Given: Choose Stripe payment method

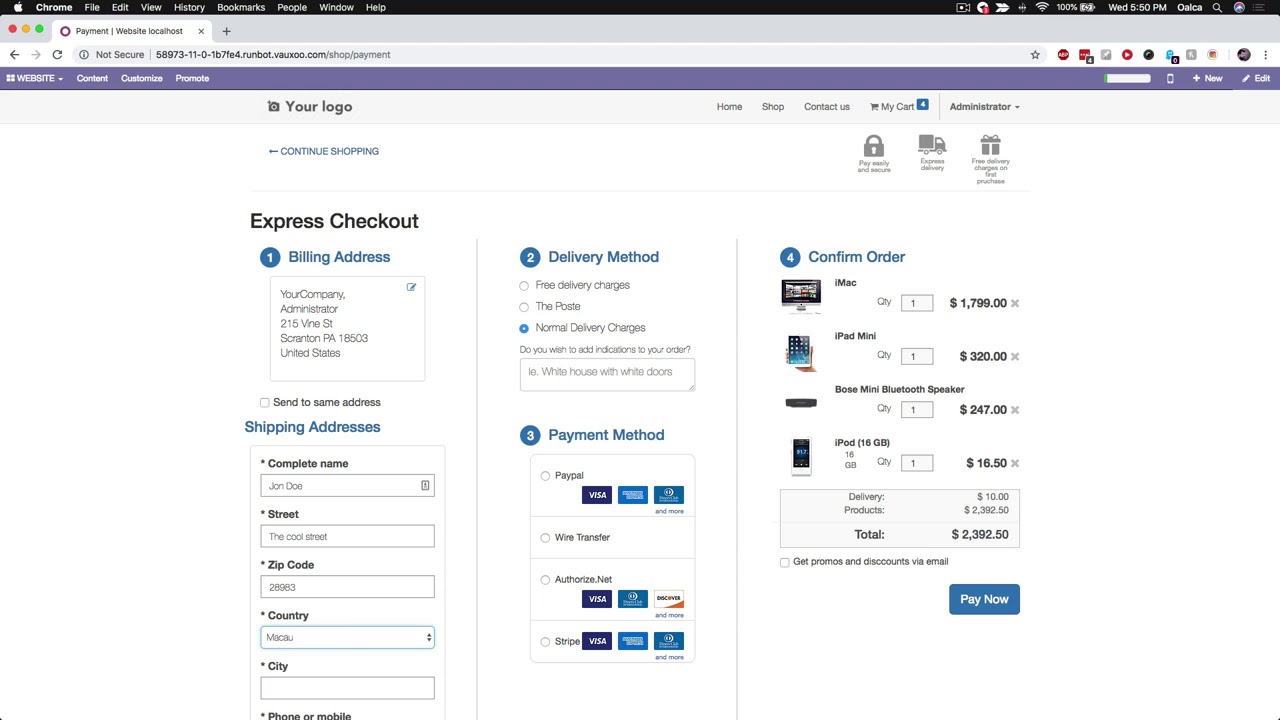Looking at the screenshot, I should [x=545, y=642].
